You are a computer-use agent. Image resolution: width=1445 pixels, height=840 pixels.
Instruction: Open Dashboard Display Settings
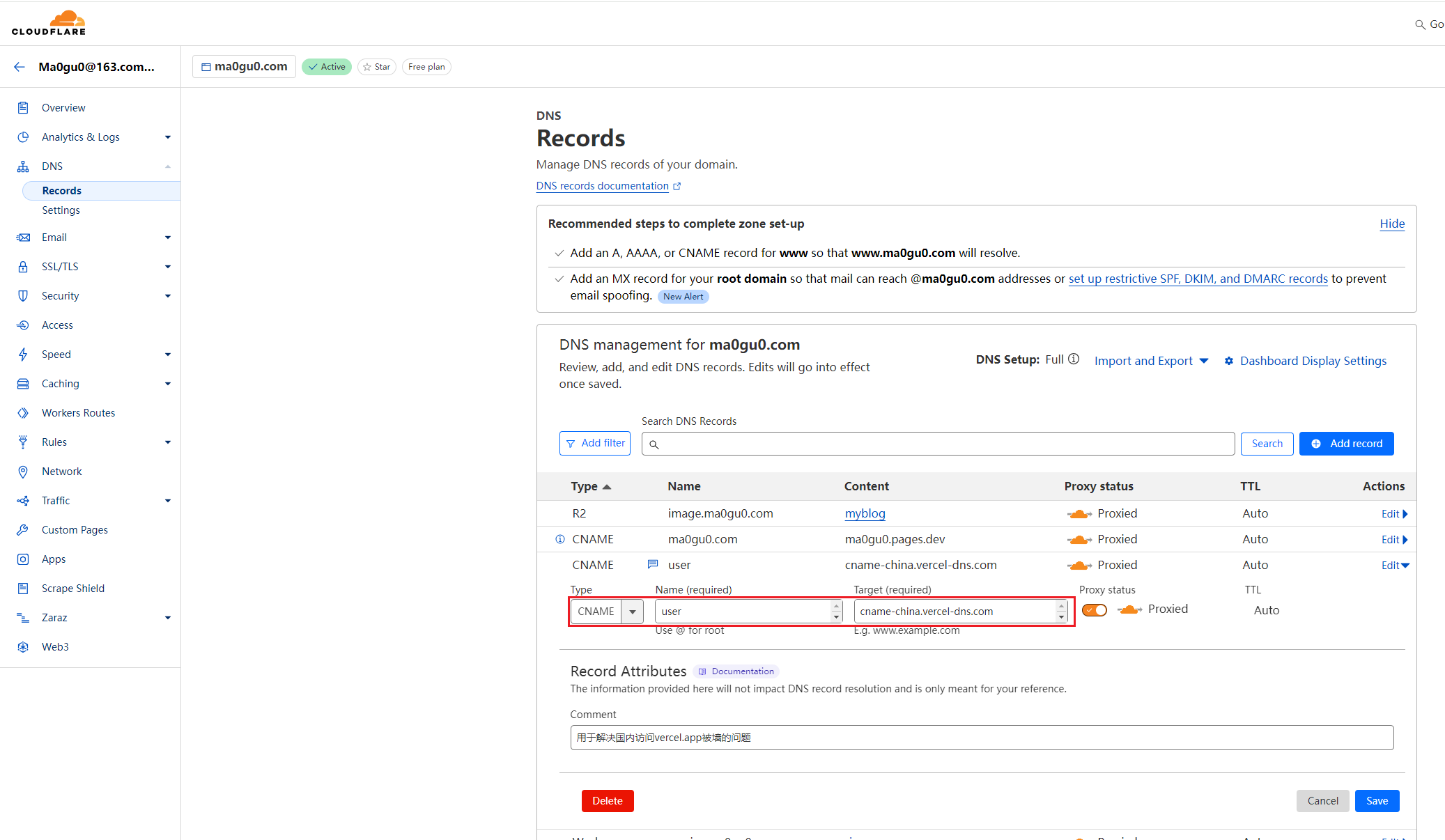coord(1306,361)
